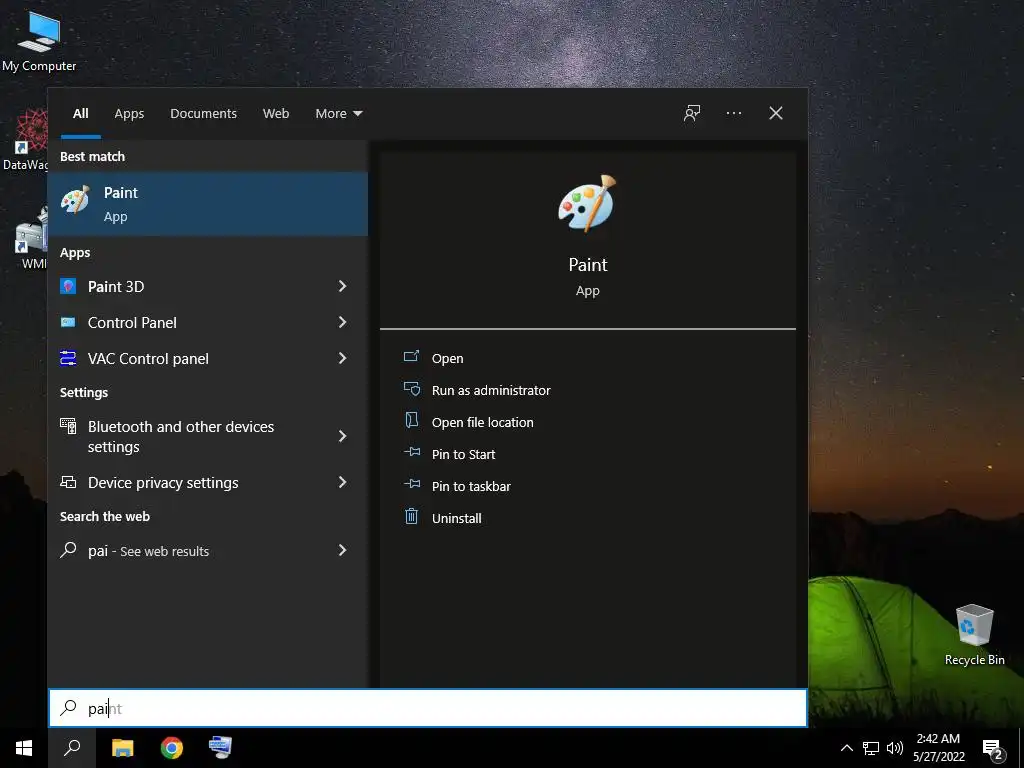The height and width of the screenshot is (768, 1024).
Task: Click the Uninstall trash icon
Action: point(411,517)
